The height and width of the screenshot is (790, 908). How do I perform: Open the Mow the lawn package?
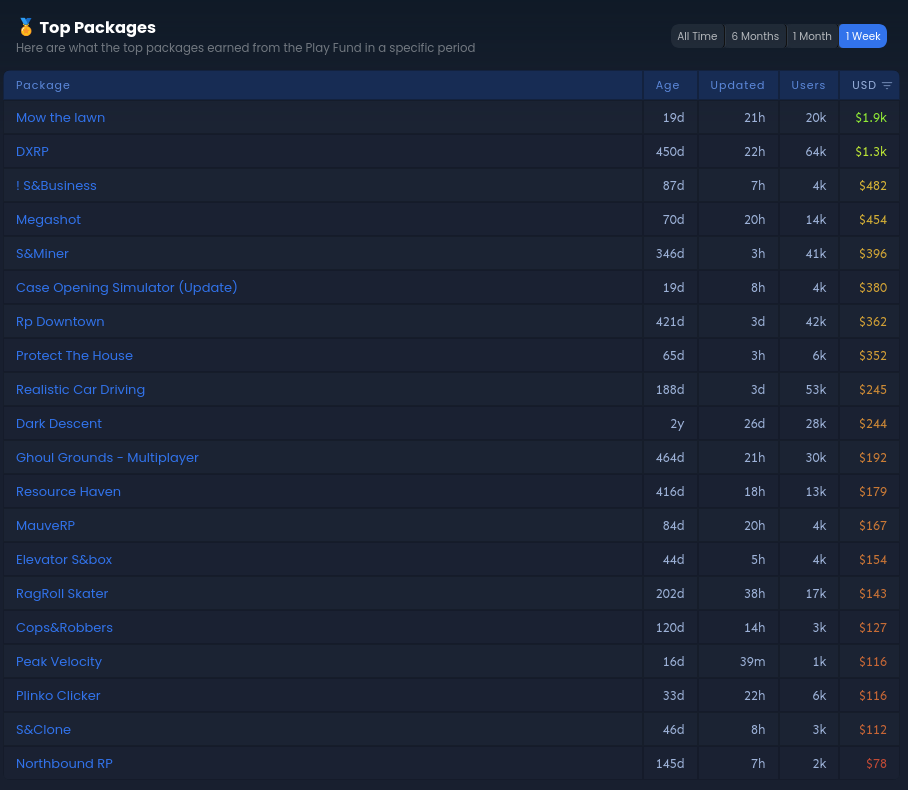(x=60, y=118)
